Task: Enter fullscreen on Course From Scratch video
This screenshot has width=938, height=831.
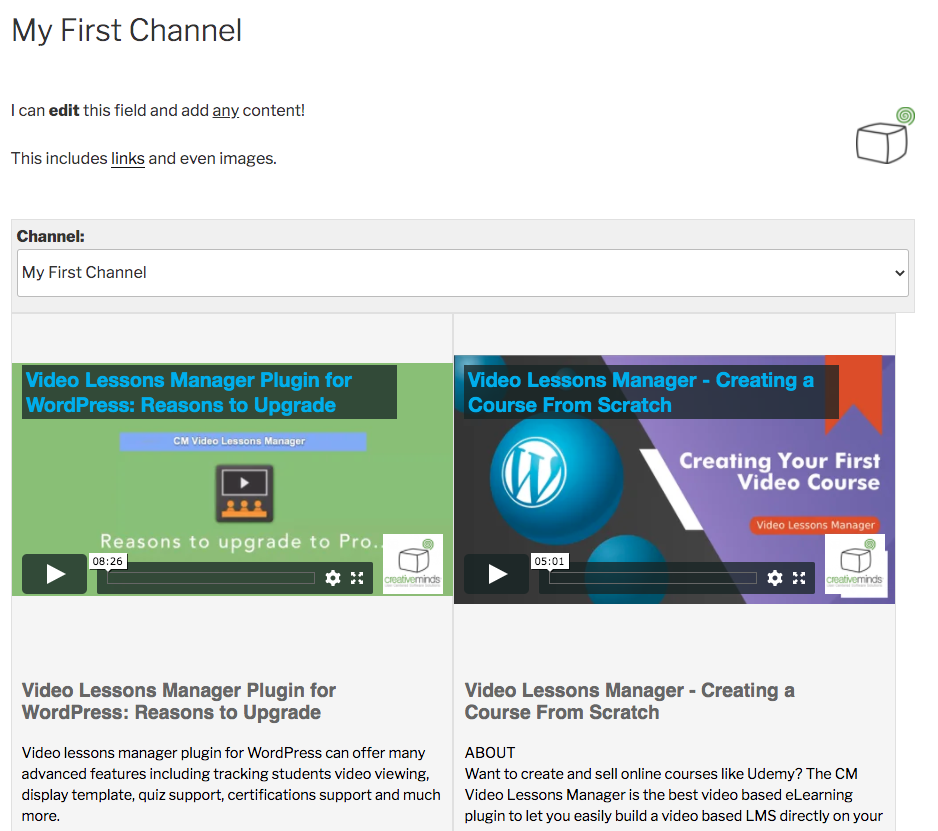Action: [799, 578]
